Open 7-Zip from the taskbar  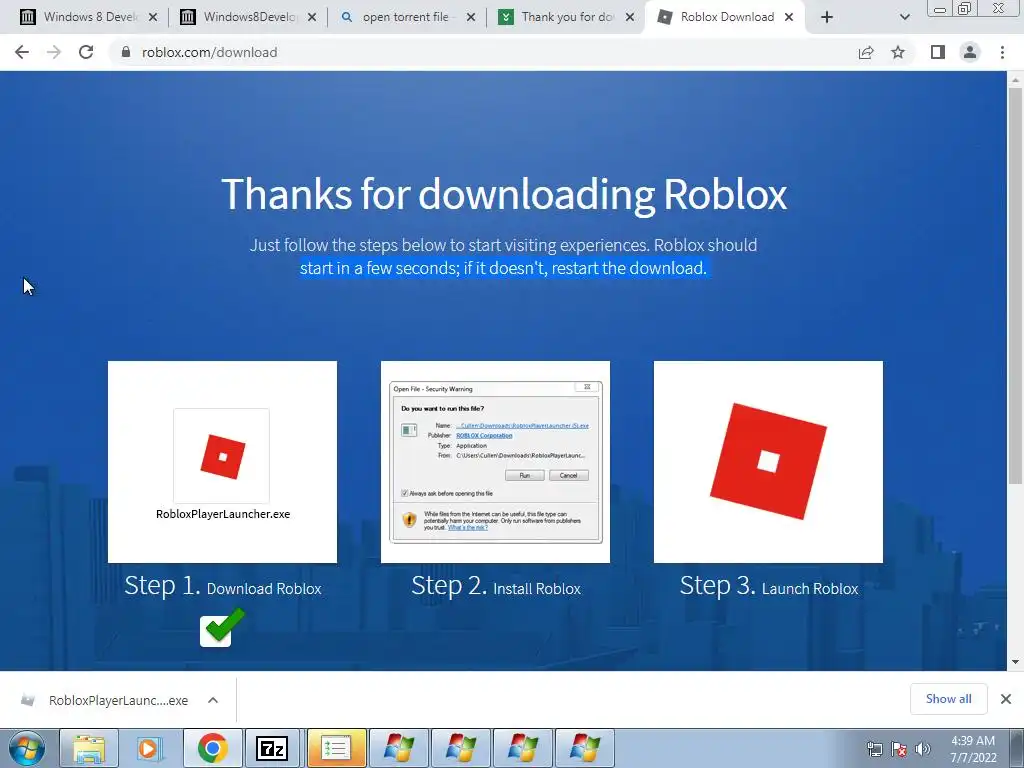[x=272, y=748]
